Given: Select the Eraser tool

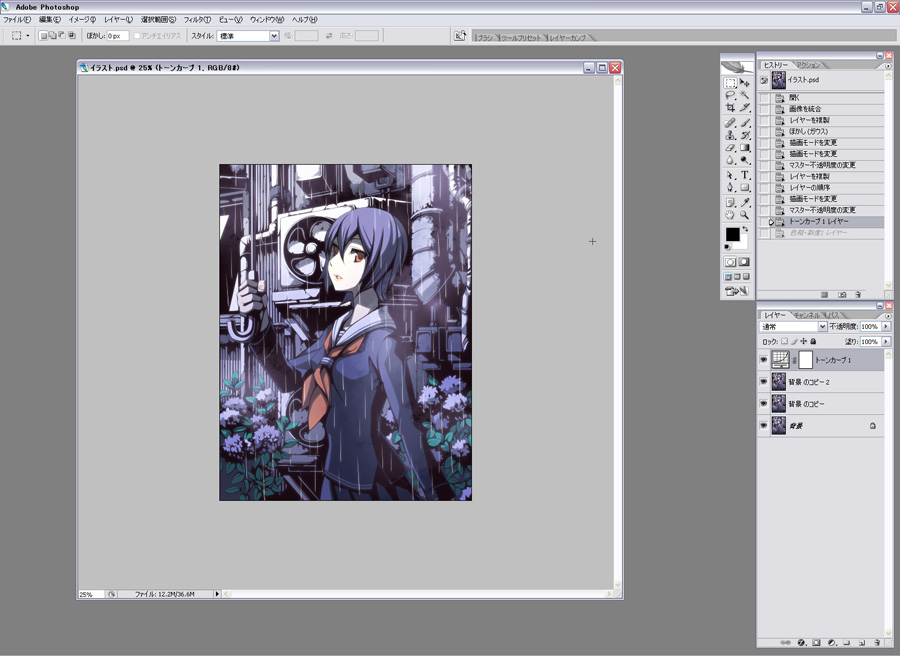Looking at the screenshot, I should [x=730, y=147].
